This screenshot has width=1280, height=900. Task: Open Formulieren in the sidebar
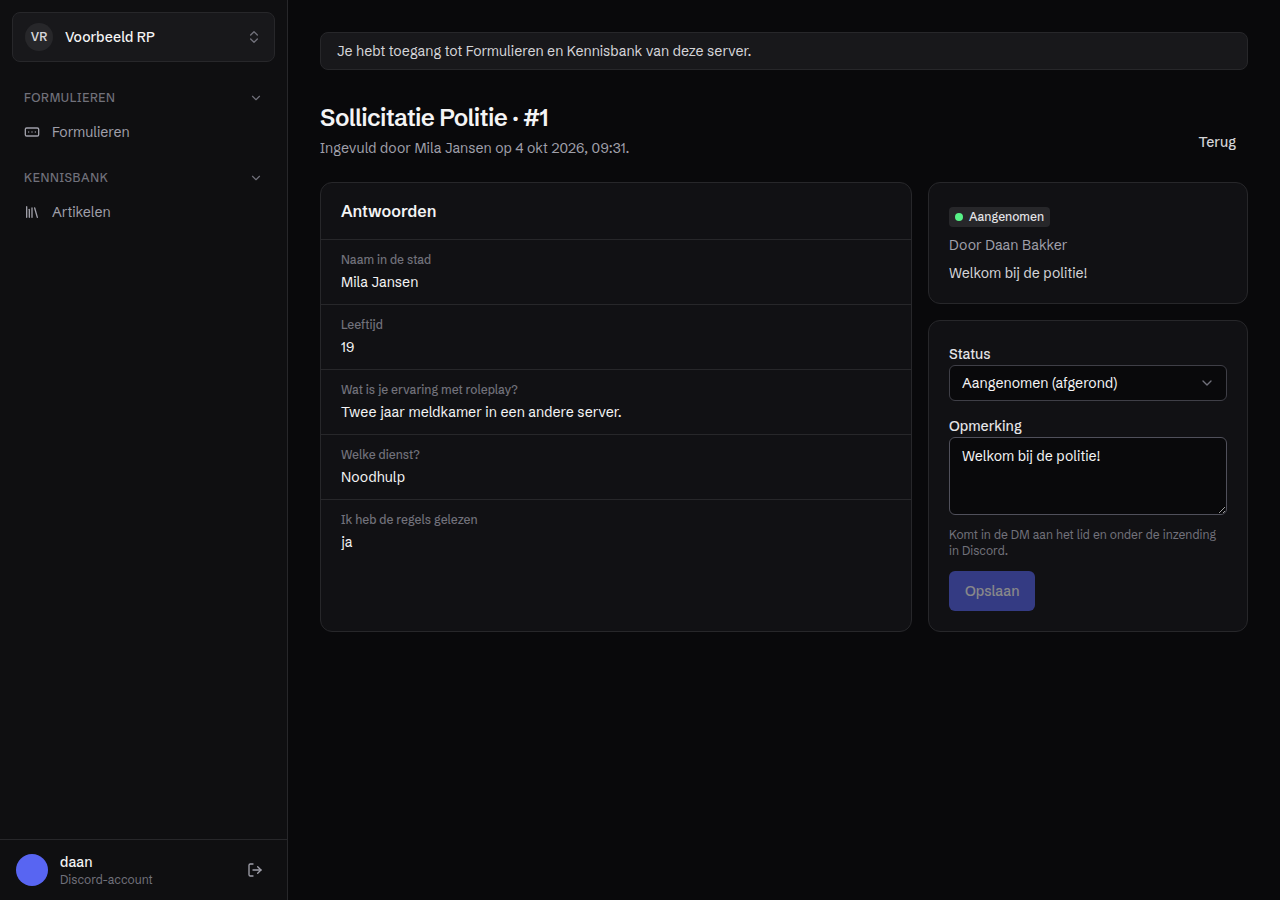point(143,132)
